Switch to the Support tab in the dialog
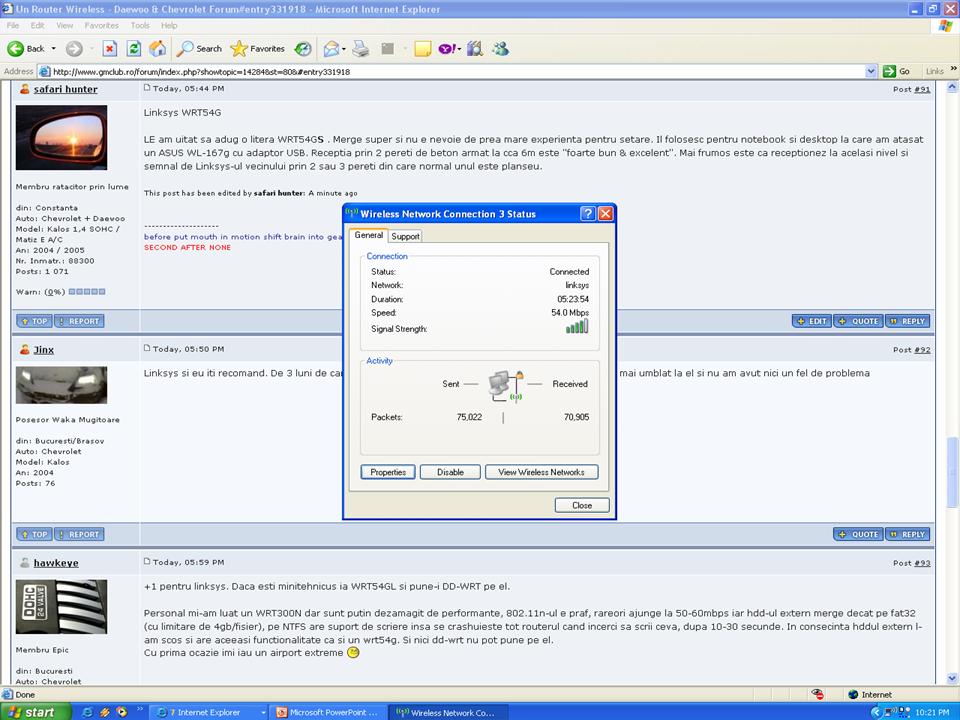The height and width of the screenshot is (720, 960). pyautogui.click(x=405, y=236)
